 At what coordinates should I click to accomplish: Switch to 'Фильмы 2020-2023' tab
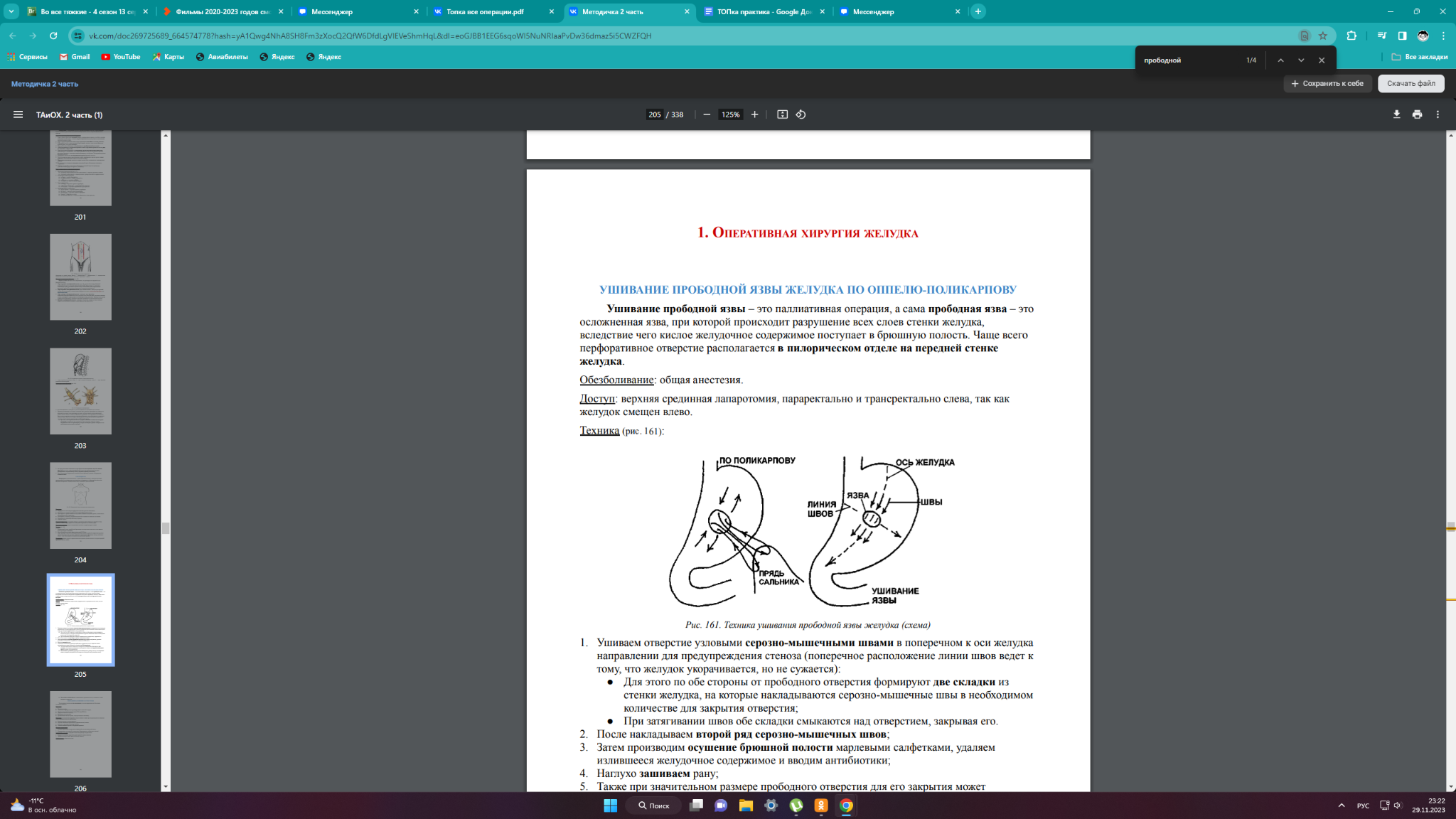pos(223,11)
